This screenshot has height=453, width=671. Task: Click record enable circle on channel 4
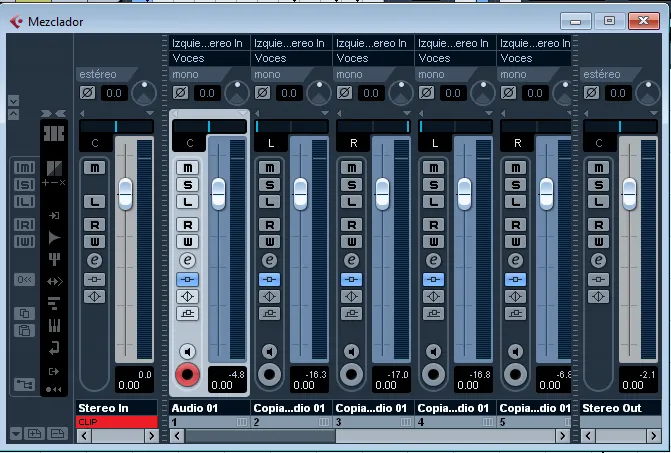pos(432,375)
